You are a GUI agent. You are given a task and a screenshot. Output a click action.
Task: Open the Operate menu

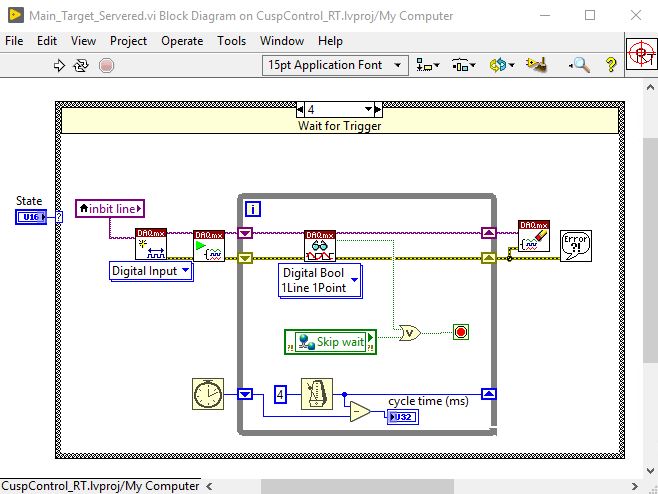tap(182, 41)
